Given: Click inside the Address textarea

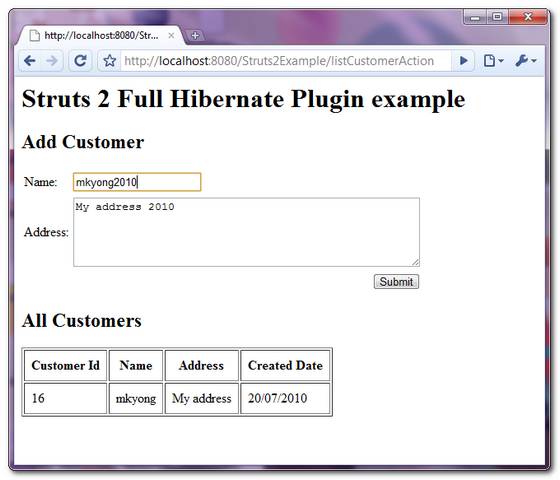Looking at the screenshot, I should [x=246, y=232].
